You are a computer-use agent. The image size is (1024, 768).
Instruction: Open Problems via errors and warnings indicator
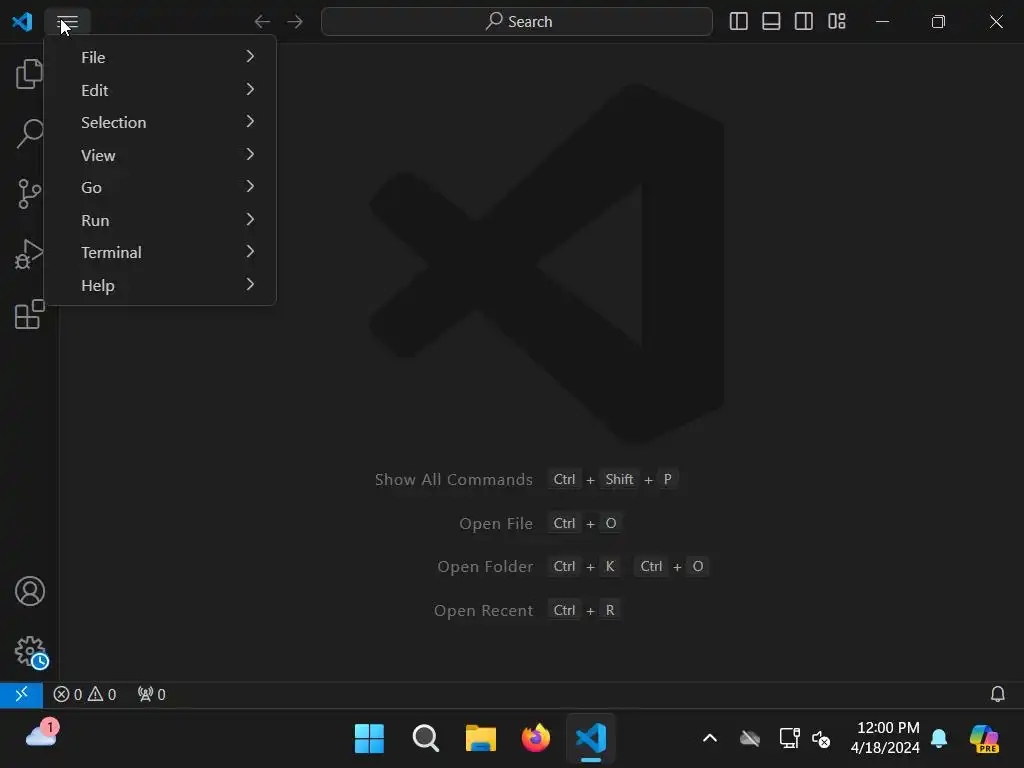pyautogui.click(x=84, y=694)
